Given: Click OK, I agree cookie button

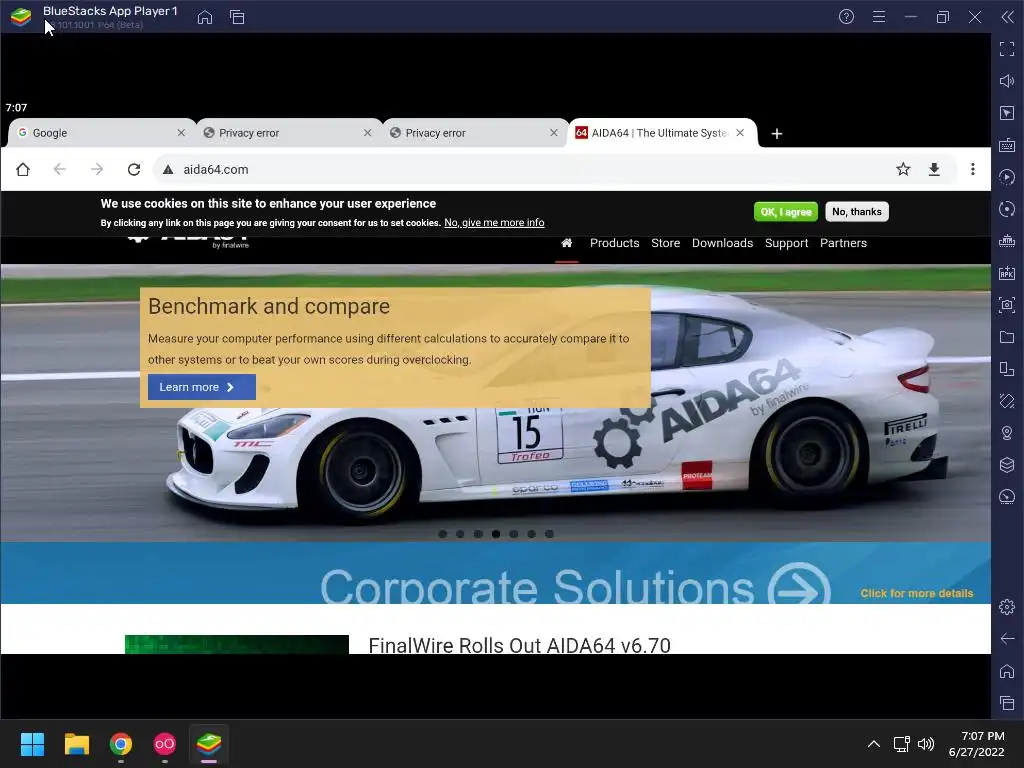Looking at the screenshot, I should click(786, 212).
